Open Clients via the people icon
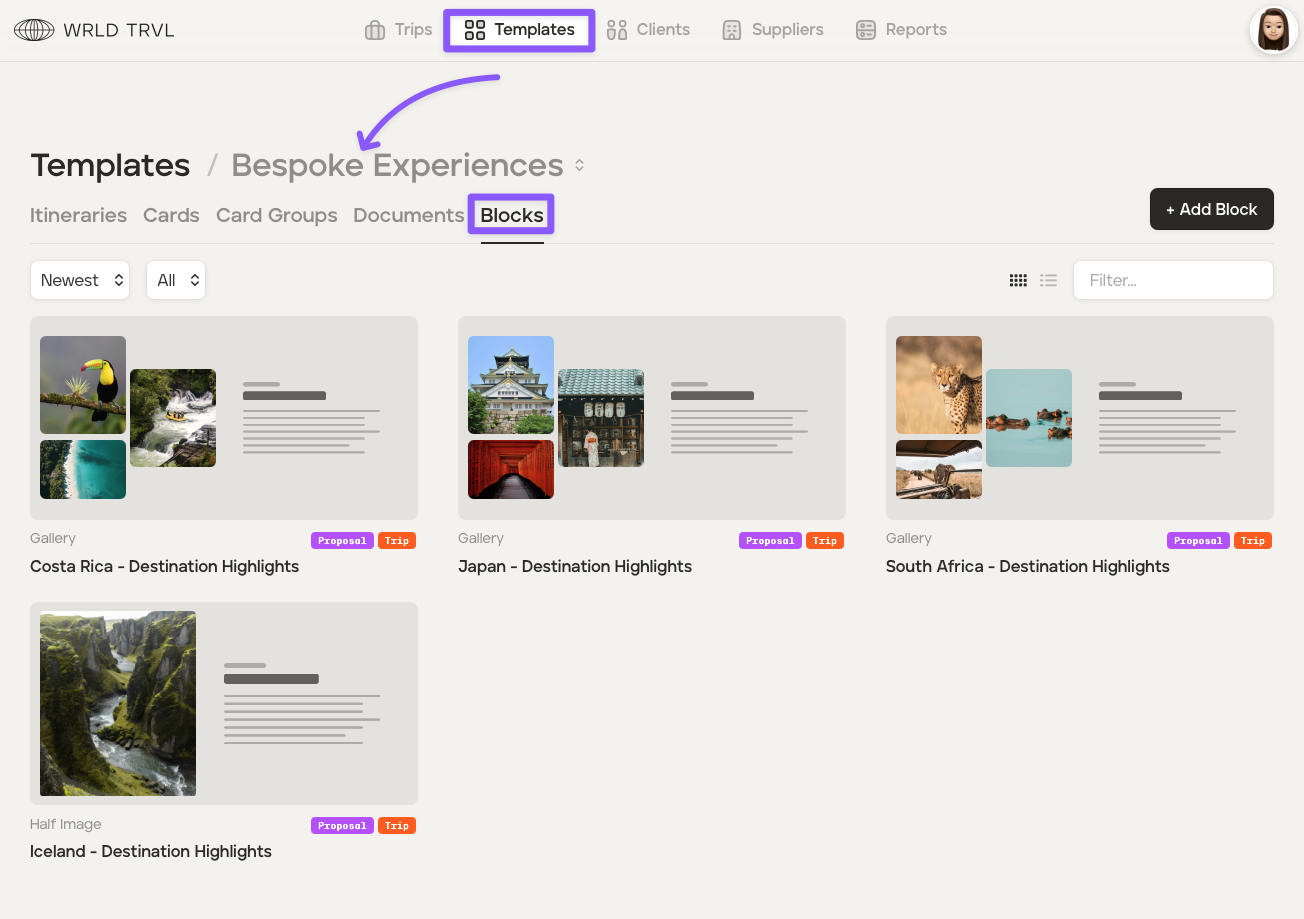The image size is (1304, 919). [x=617, y=30]
